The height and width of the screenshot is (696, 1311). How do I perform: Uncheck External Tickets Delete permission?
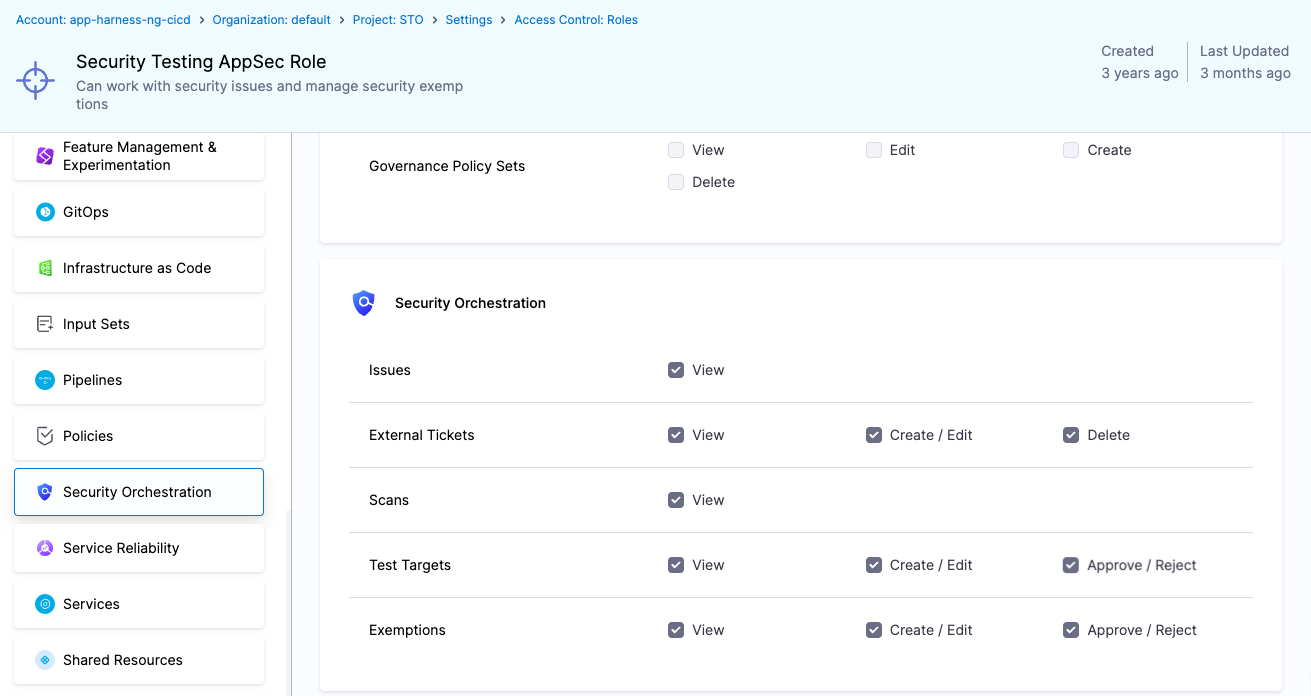[x=1071, y=435]
